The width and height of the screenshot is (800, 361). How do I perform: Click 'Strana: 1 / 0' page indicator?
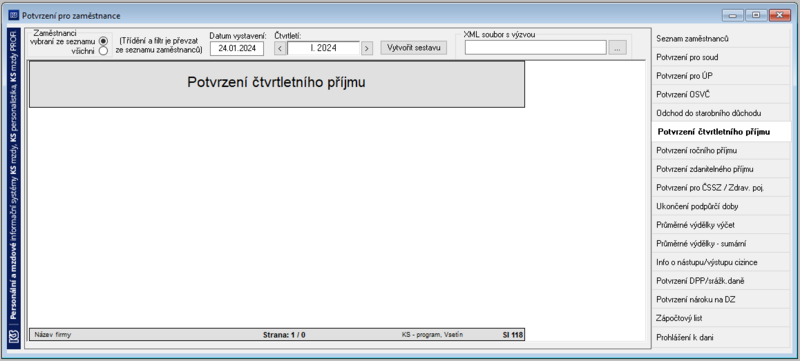pos(284,335)
